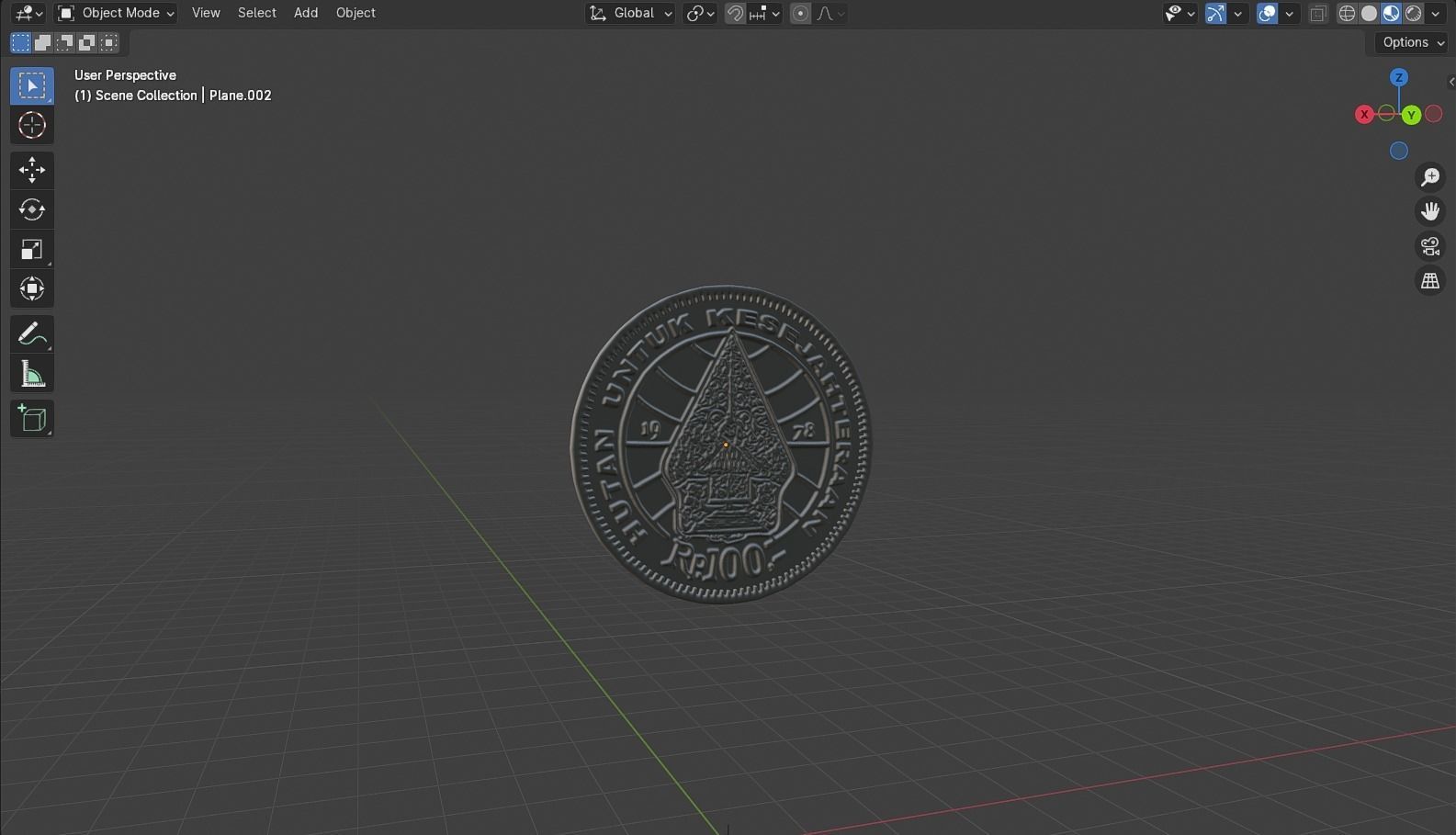Open the Object Mode dropdown
Viewport: 1456px width, 835px height.
click(x=116, y=13)
